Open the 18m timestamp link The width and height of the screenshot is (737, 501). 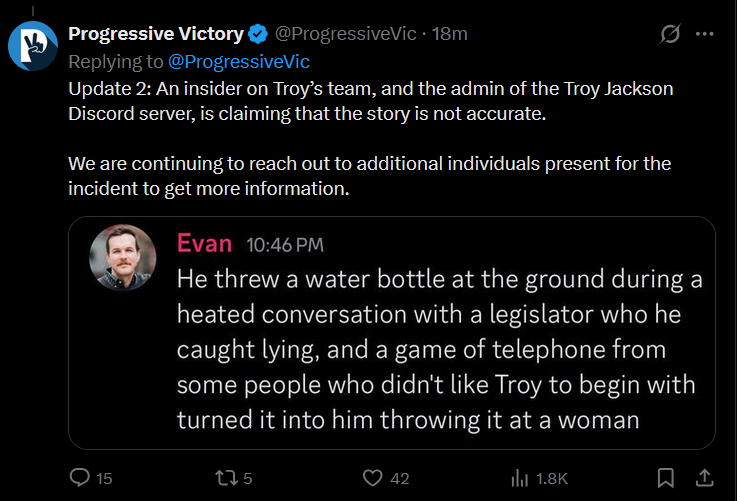(450, 34)
